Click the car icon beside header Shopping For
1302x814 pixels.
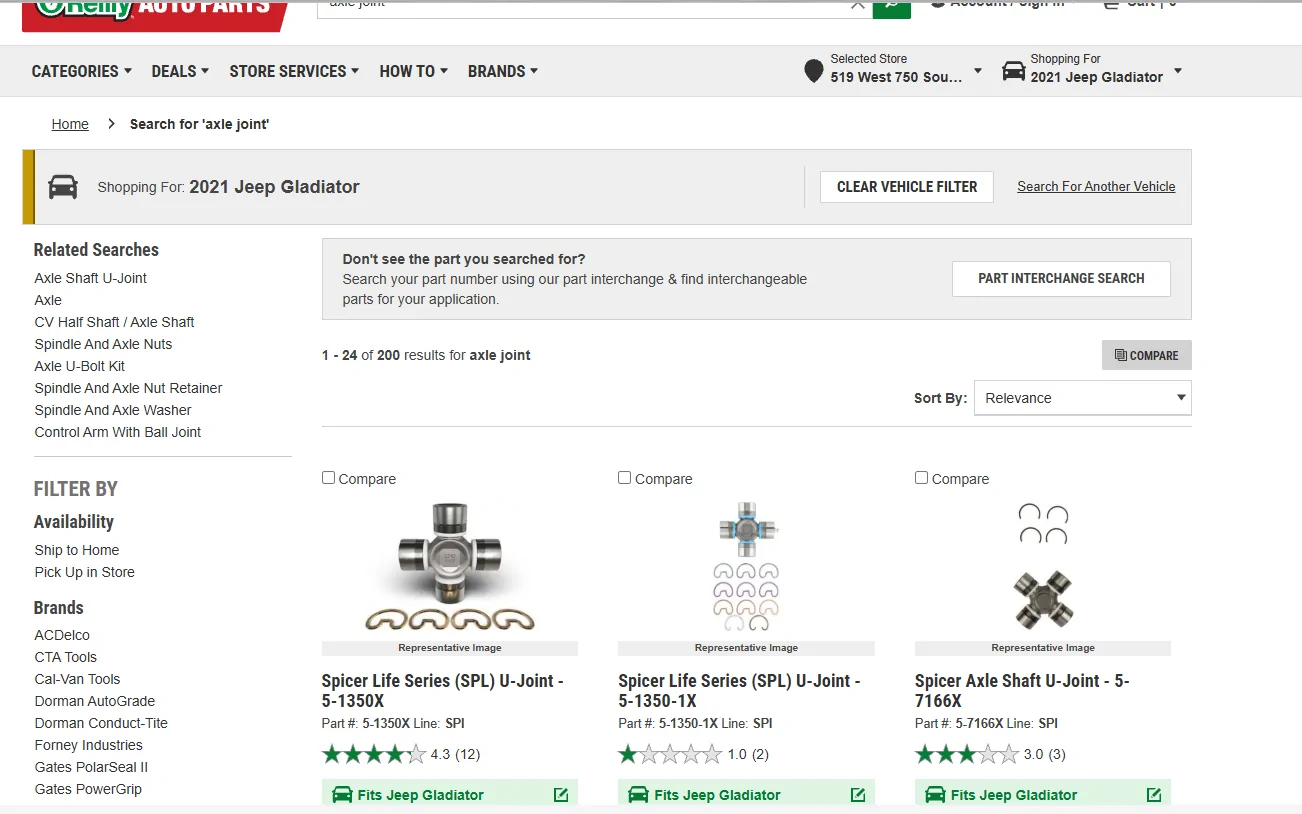[x=1014, y=71]
